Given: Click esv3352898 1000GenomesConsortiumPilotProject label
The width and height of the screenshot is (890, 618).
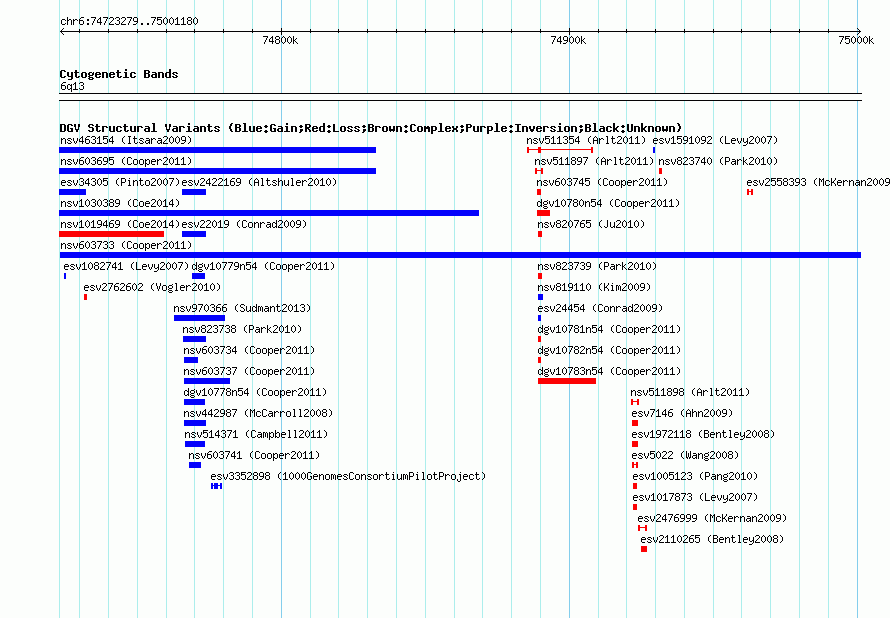Looking at the screenshot, I should 349,476.
